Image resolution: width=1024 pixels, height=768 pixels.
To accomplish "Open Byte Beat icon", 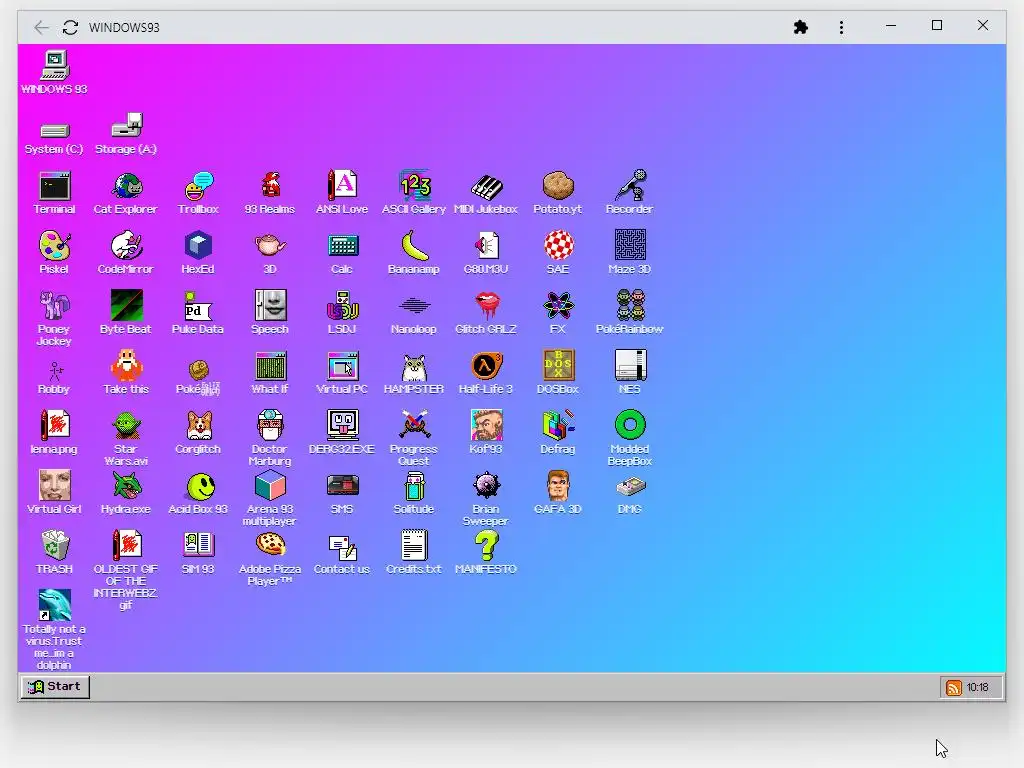I will 127,307.
